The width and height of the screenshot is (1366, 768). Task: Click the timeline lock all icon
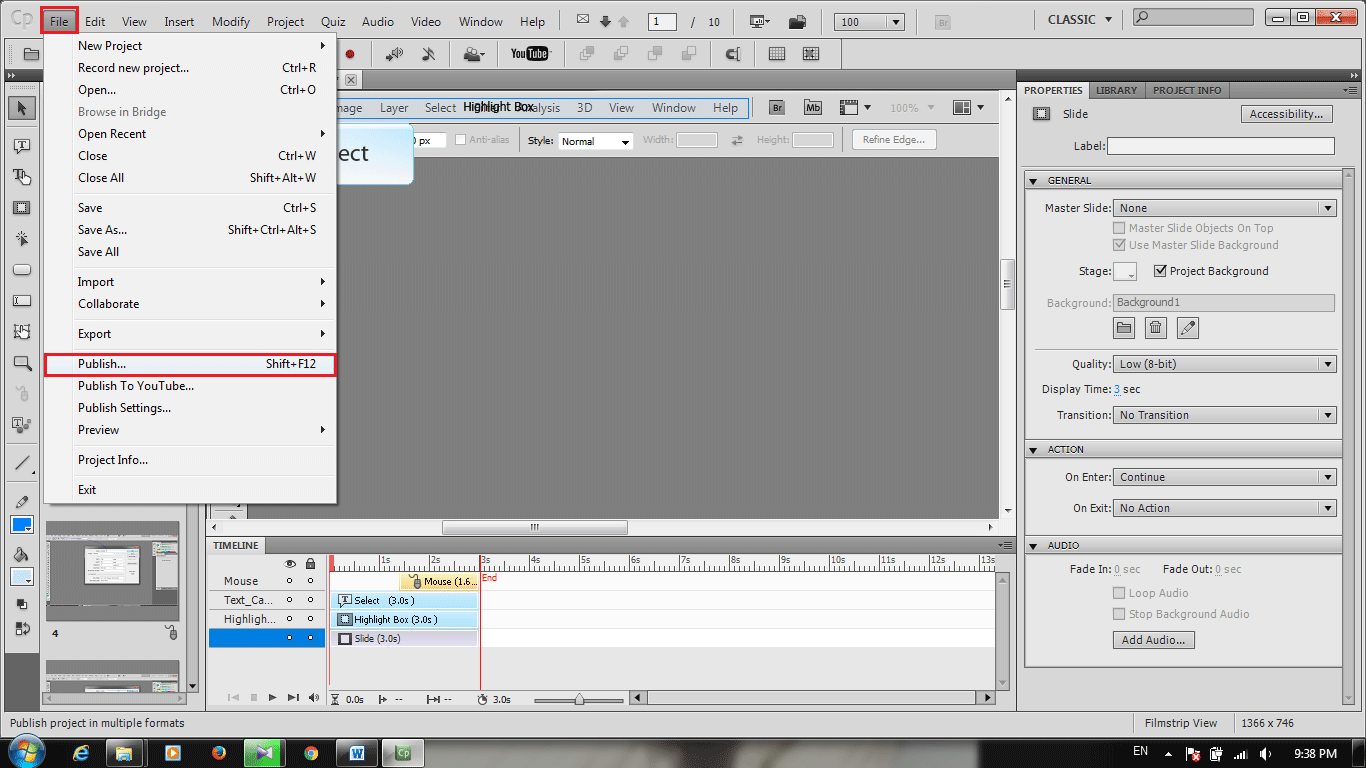[x=310, y=564]
